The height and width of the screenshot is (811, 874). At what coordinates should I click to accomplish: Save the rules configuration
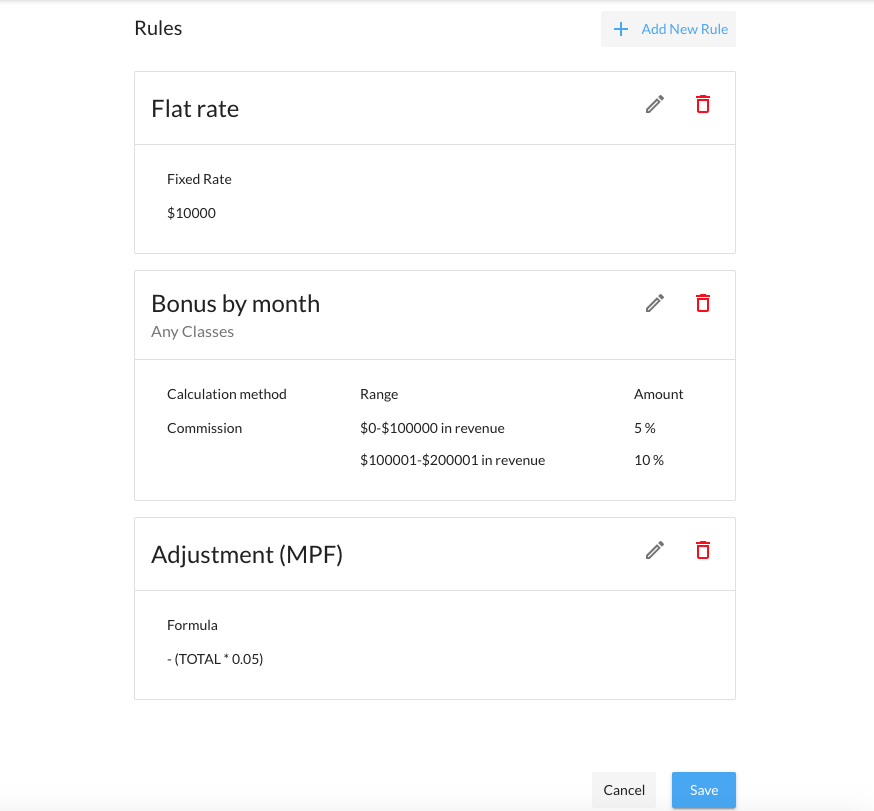click(x=703, y=790)
